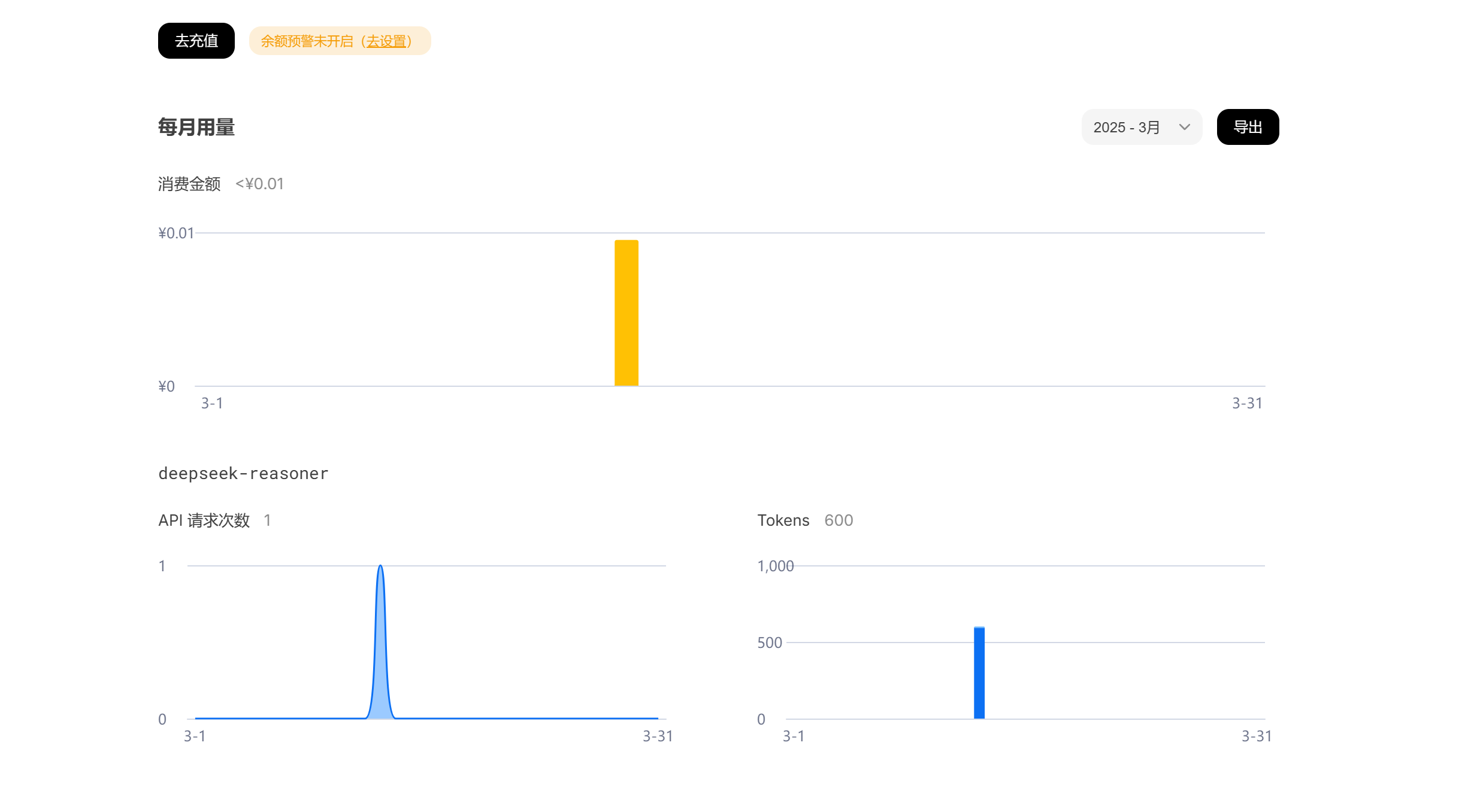Click the 去充值 recharge button

click(196, 41)
